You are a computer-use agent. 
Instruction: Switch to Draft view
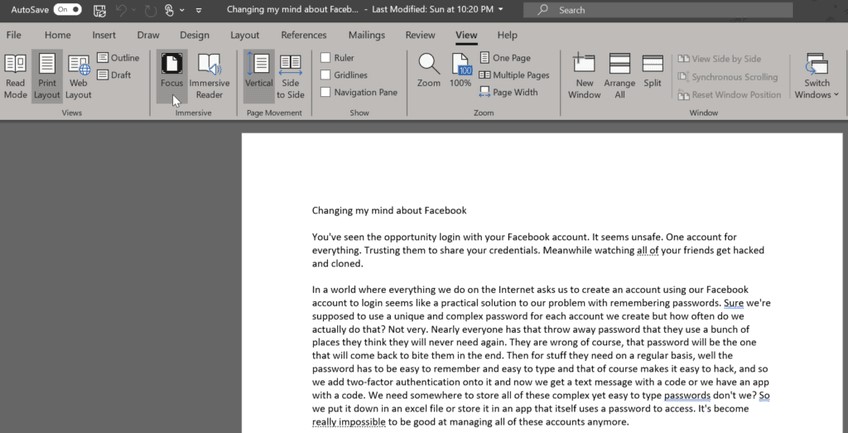coord(114,75)
